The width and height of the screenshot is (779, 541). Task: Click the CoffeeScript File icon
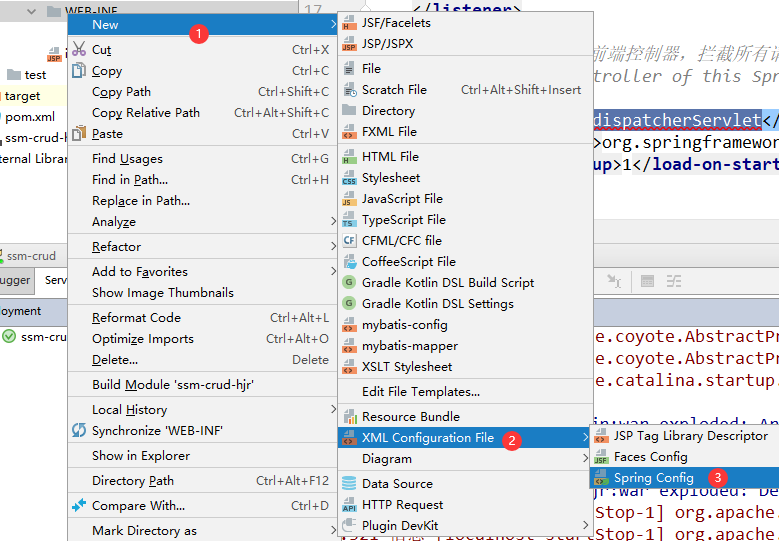tap(349, 261)
